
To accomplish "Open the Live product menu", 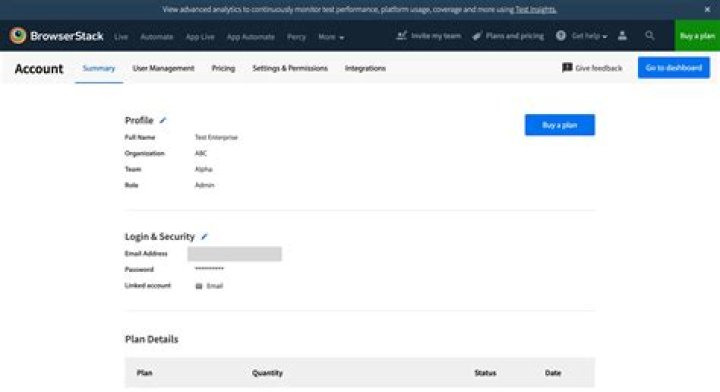I will (x=121, y=37).
